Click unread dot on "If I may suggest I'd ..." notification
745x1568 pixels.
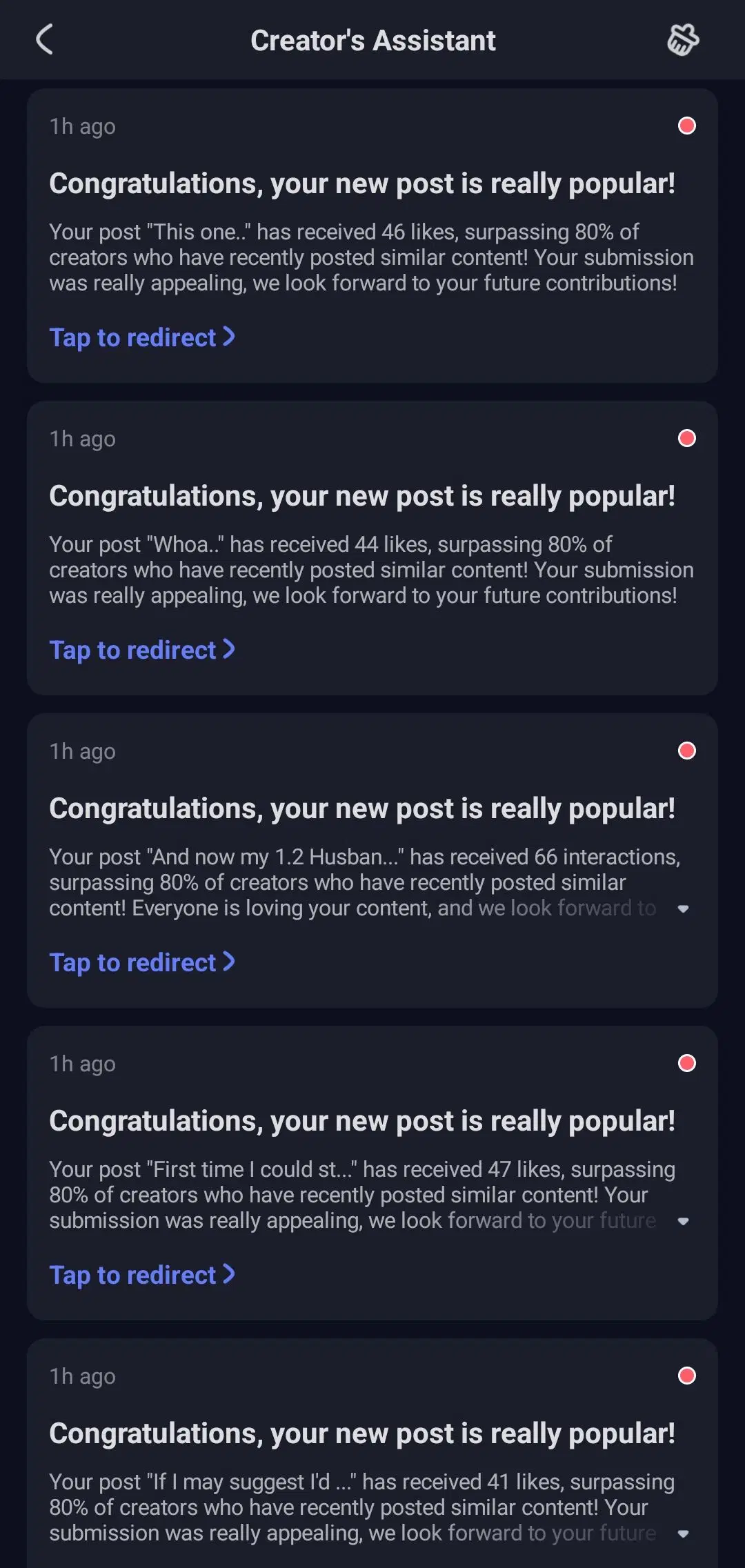click(687, 1376)
